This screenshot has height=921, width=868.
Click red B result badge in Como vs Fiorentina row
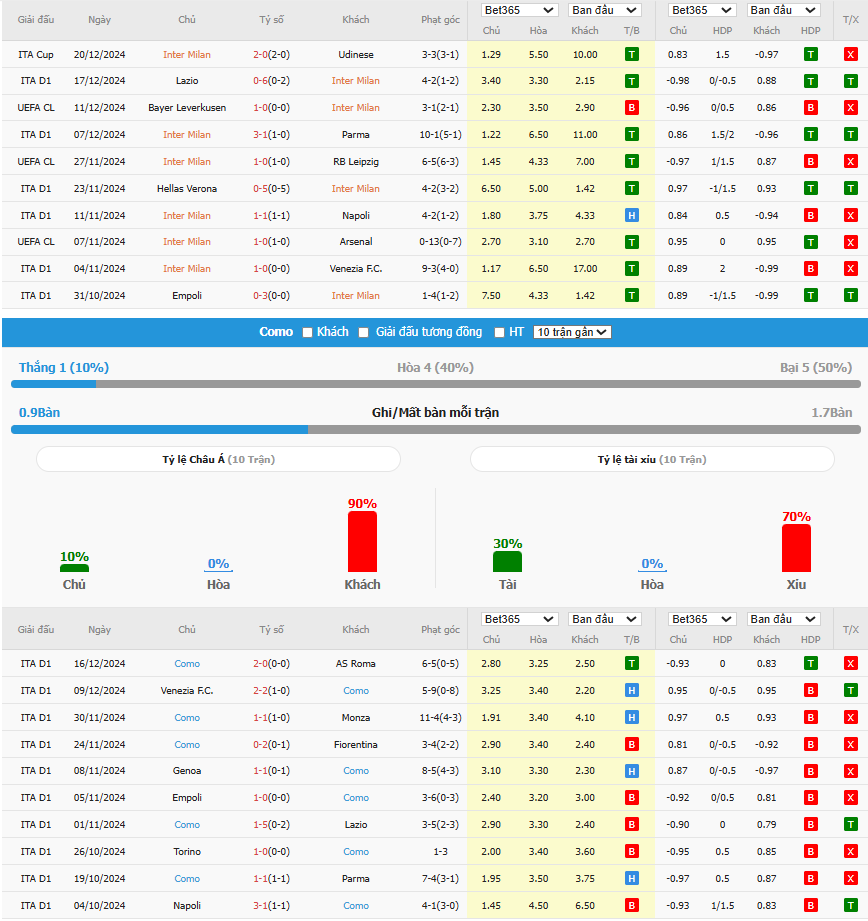point(631,745)
